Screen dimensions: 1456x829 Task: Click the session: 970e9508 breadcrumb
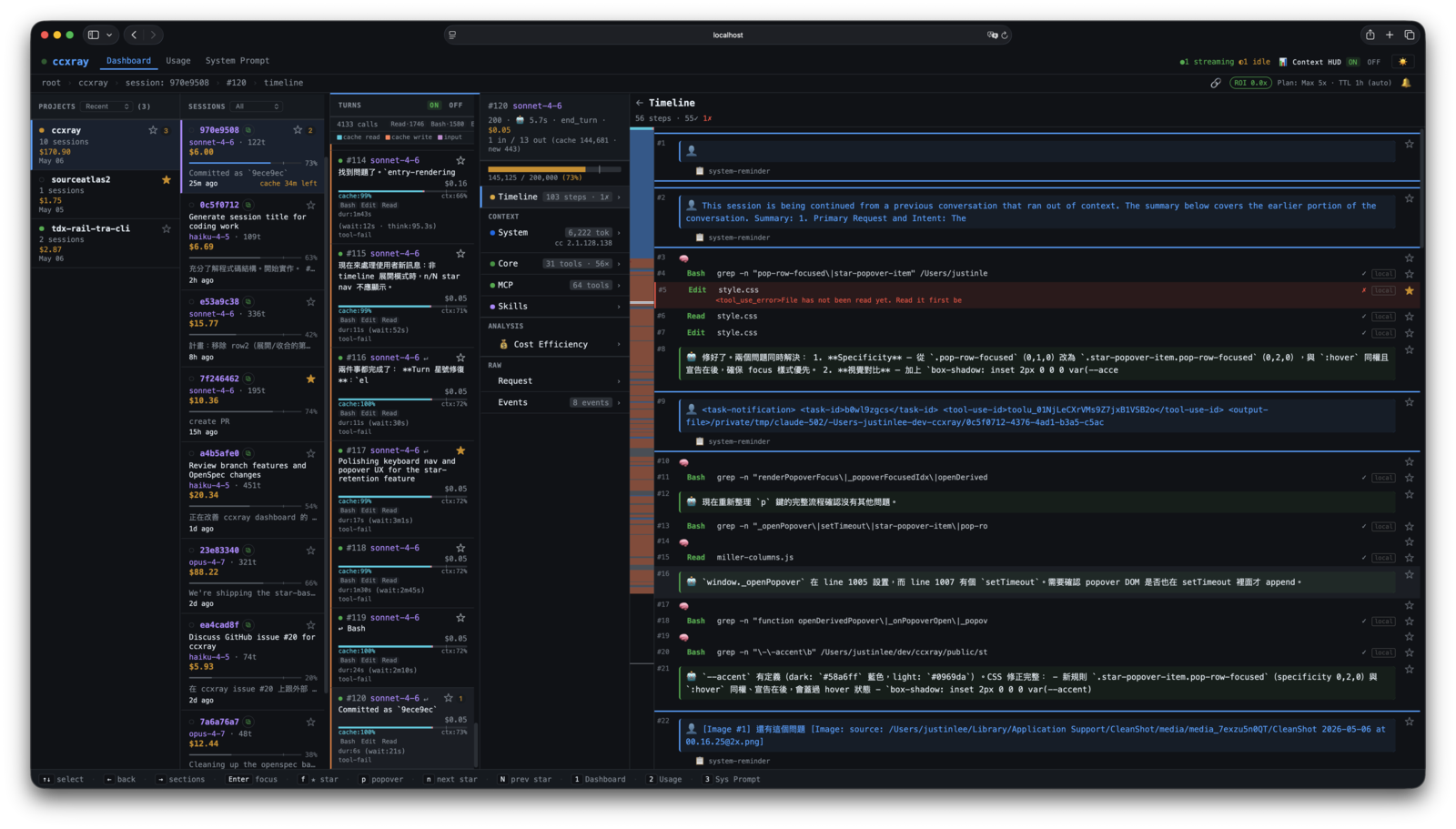[x=167, y=83]
